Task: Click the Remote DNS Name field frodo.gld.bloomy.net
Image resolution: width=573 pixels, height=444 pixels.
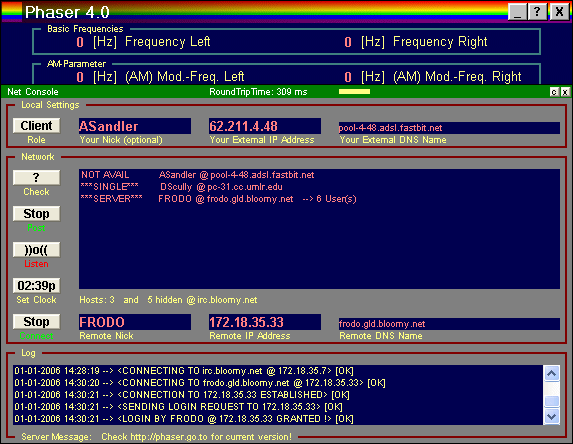Action: [449, 324]
